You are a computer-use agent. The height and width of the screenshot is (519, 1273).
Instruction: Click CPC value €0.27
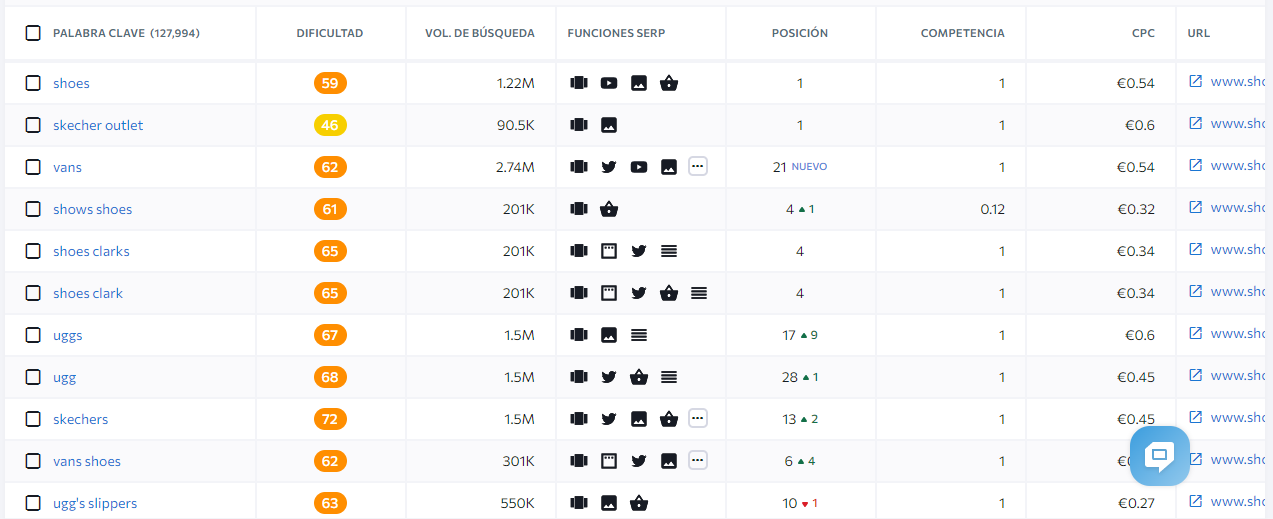(1136, 503)
